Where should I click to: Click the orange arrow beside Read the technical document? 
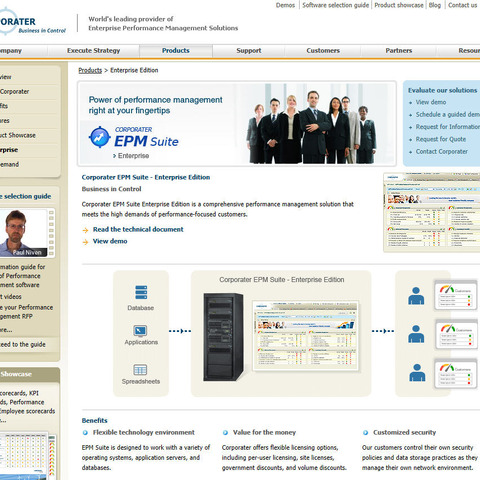pyautogui.click(x=86, y=230)
